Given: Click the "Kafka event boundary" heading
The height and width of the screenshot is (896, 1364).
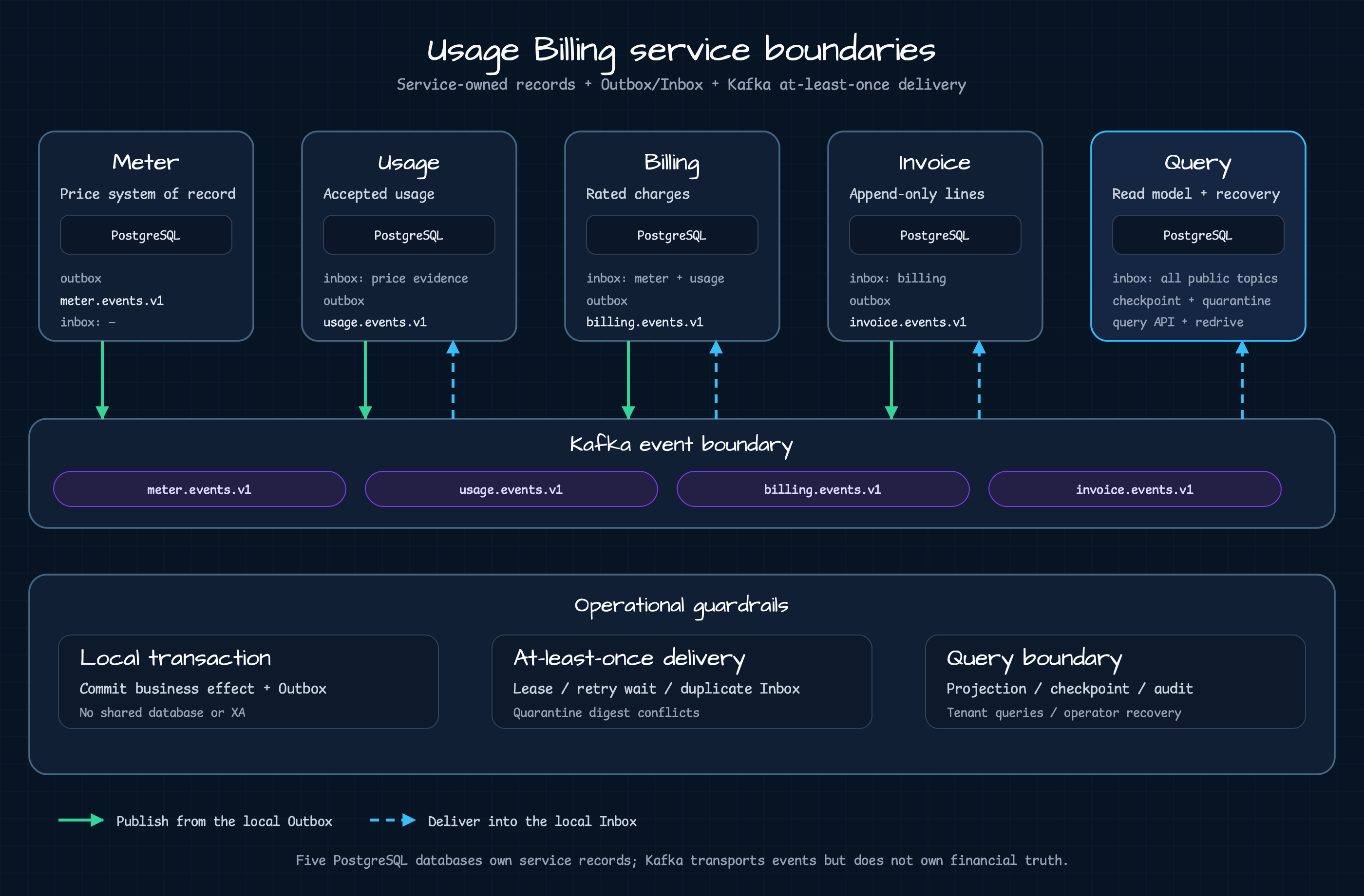Looking at the screenshot, I should click(x=682, y=445).
